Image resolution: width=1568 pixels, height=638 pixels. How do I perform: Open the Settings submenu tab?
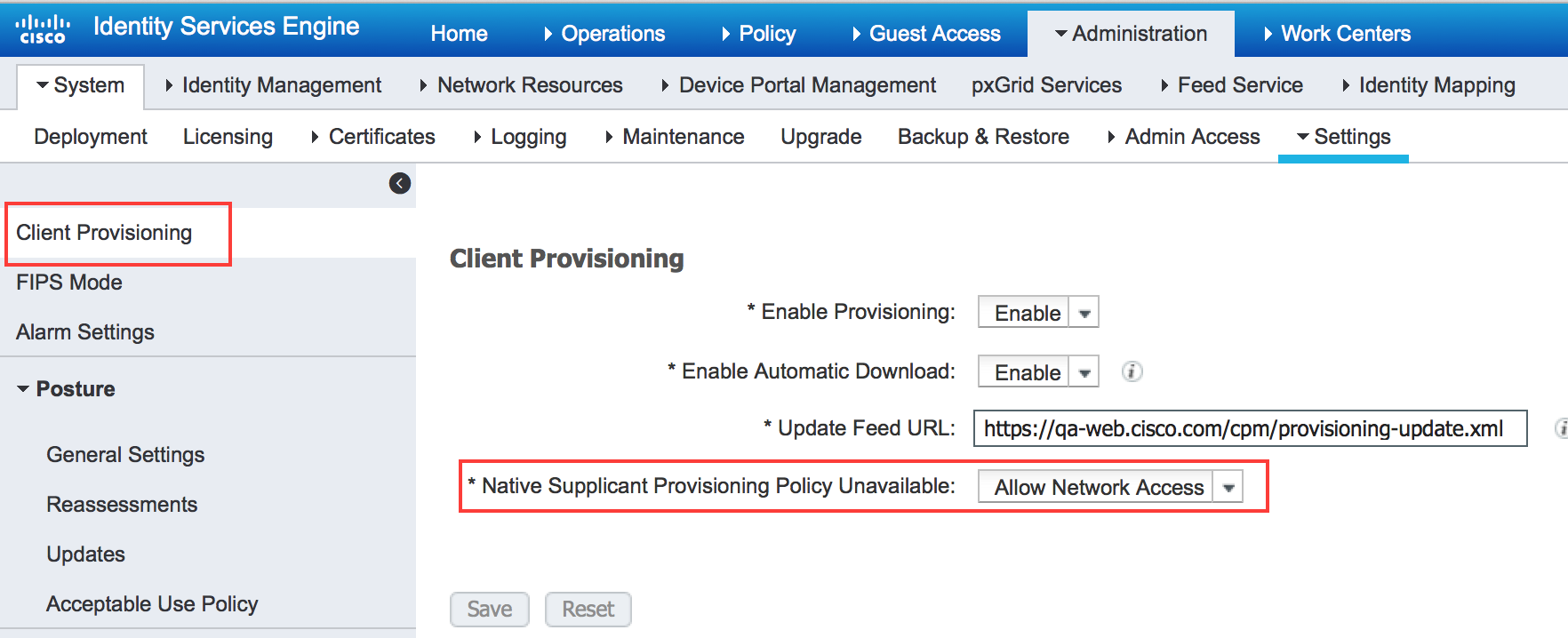click(1343, 137)
